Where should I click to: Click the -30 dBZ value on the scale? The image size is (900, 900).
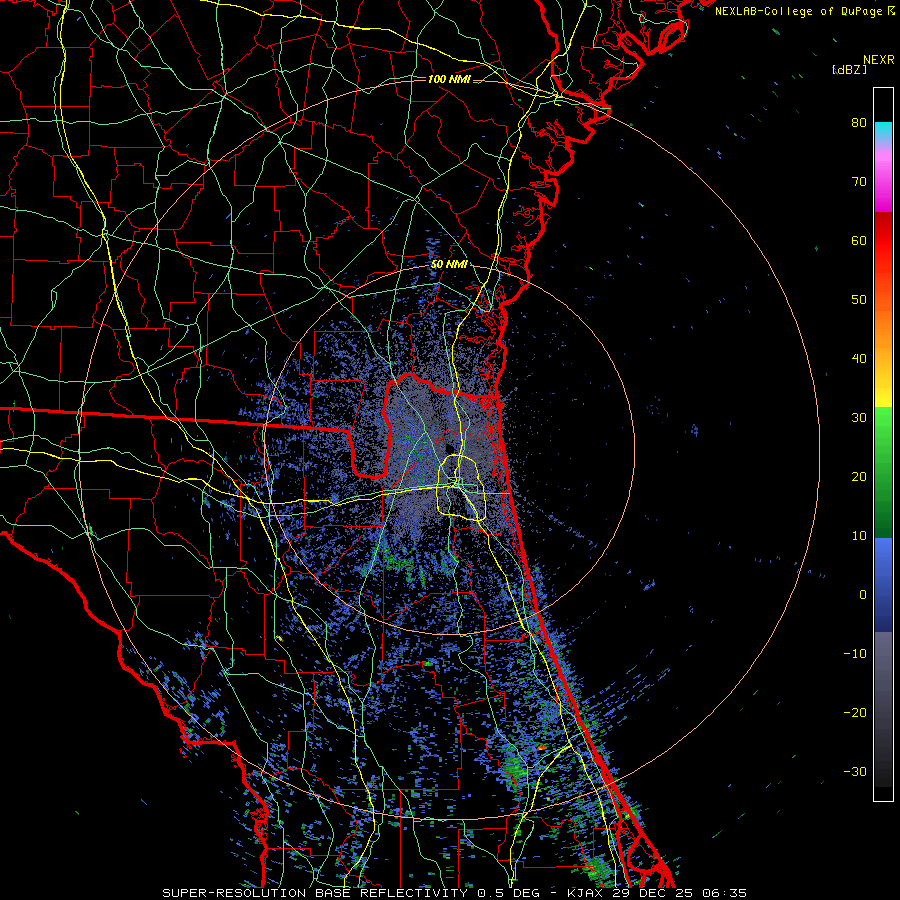855,771
